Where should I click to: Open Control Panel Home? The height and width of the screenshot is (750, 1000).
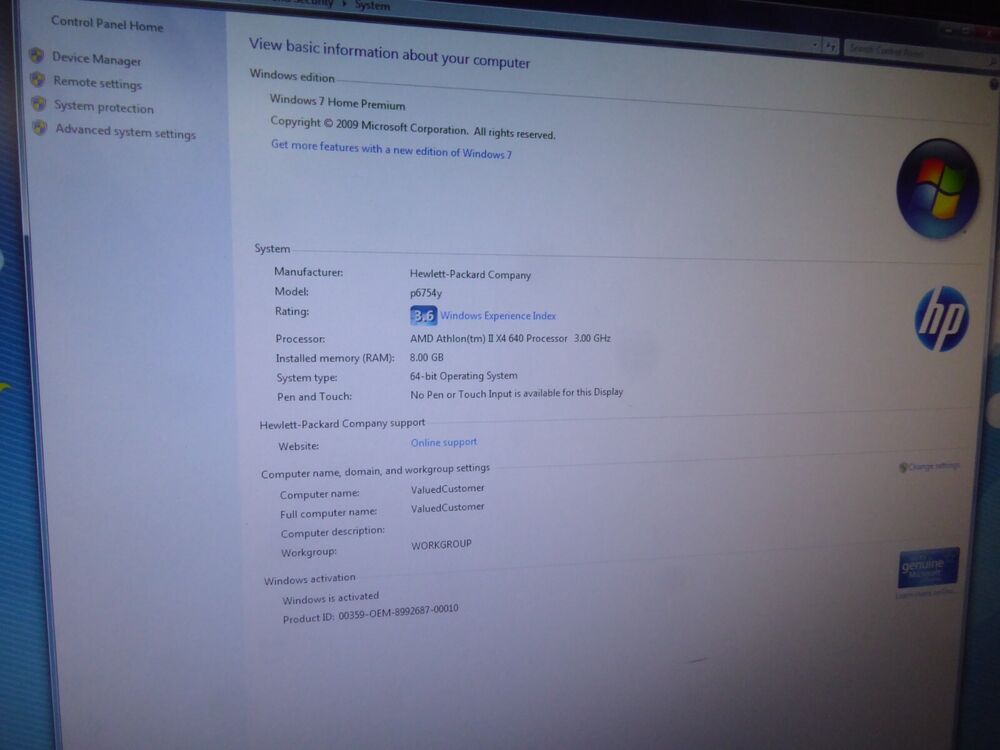click(107, 24)
